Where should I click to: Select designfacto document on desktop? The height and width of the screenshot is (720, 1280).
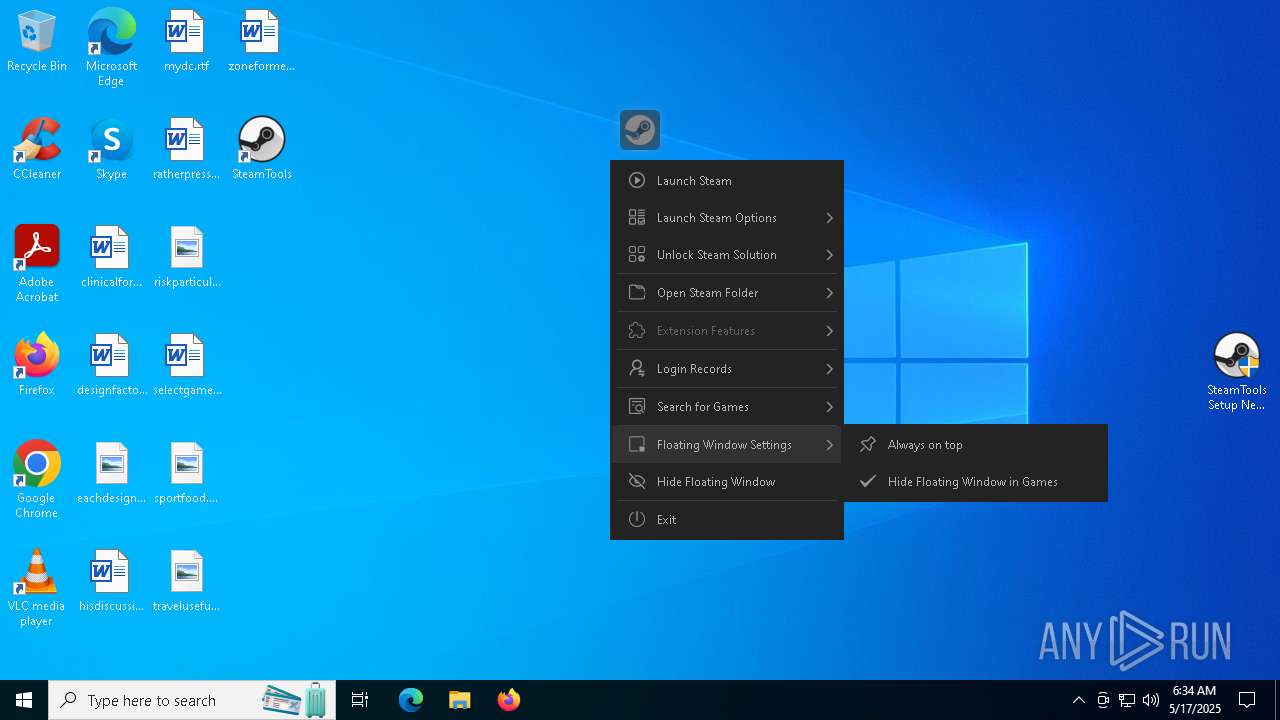(111, 365)
